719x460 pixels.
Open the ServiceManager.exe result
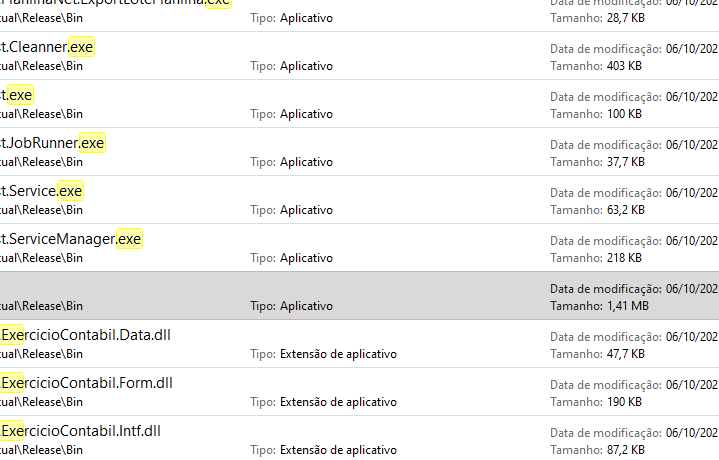click(72, 239)
